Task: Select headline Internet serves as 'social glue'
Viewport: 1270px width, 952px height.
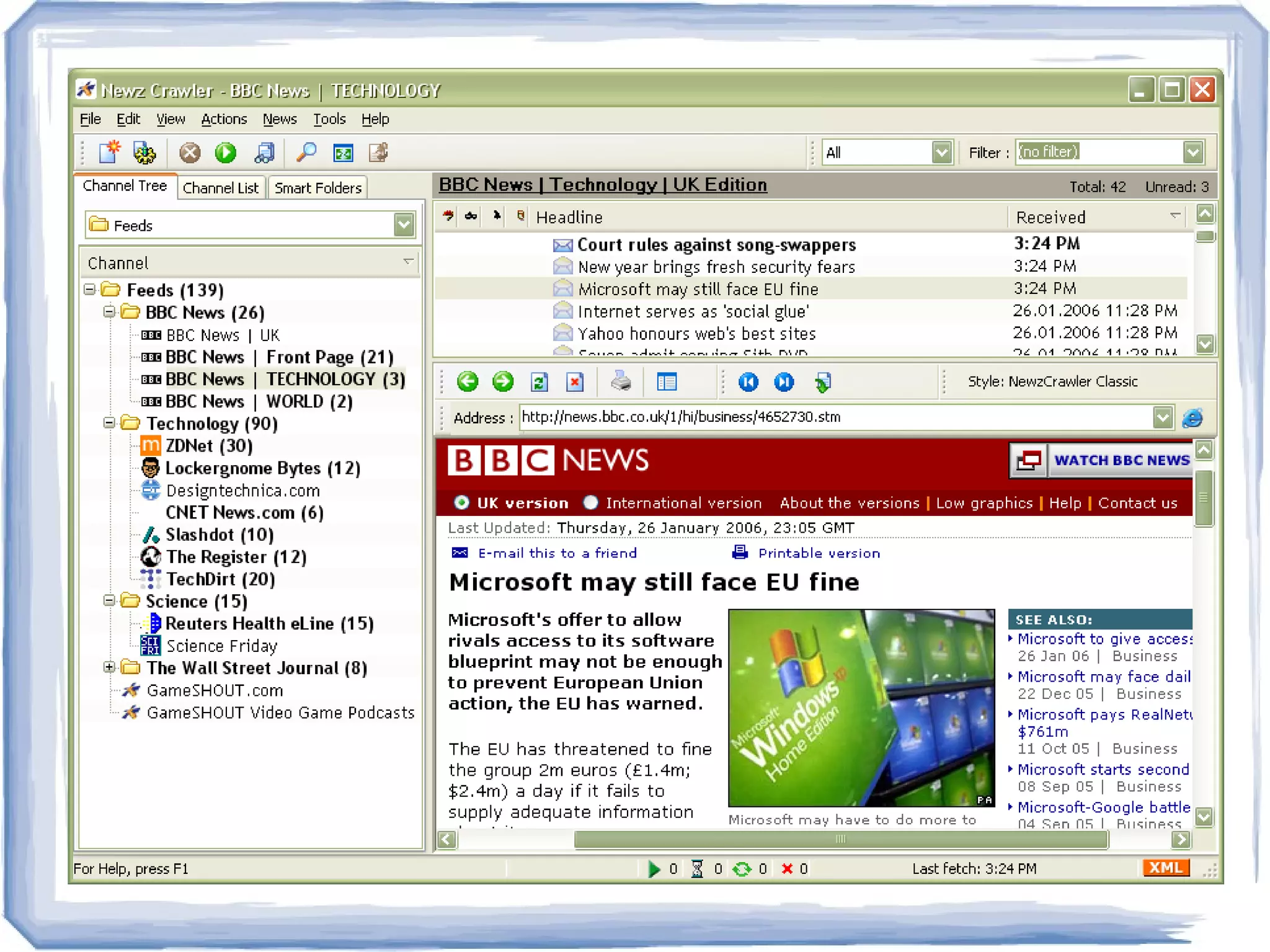Action: tap(693, 311)
